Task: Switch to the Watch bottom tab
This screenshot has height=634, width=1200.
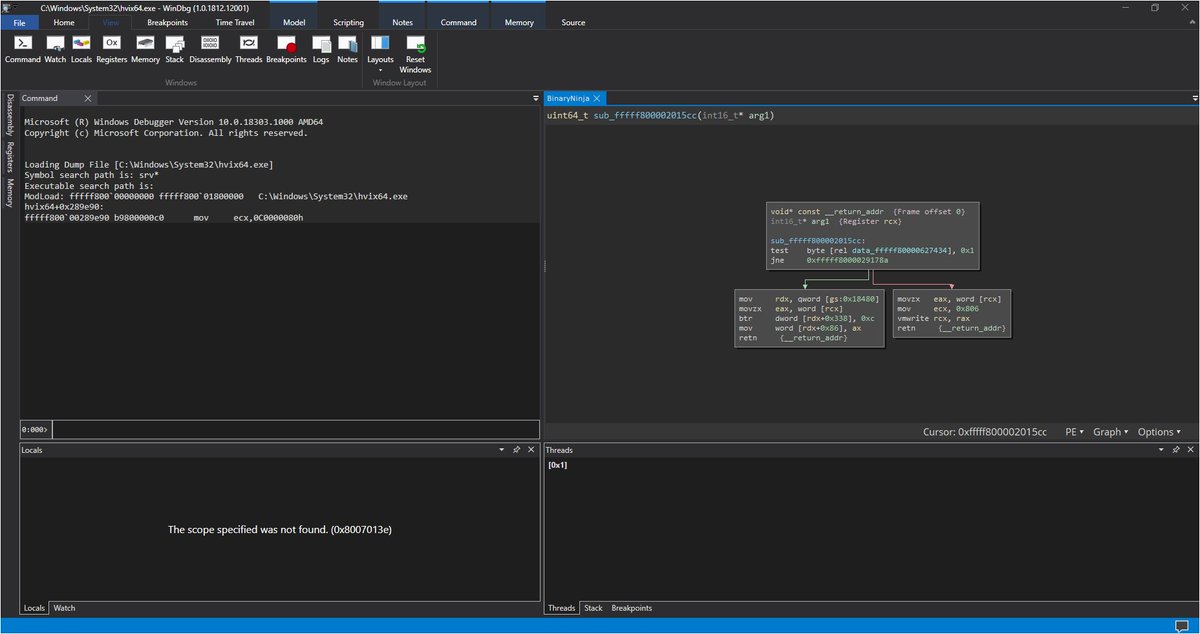Action: pyautogui.click(x=64, y=608)
